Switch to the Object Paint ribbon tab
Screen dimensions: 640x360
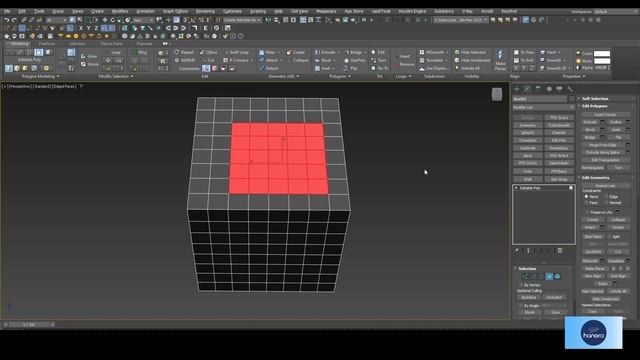pyautogui.click(x=111, y=44)
